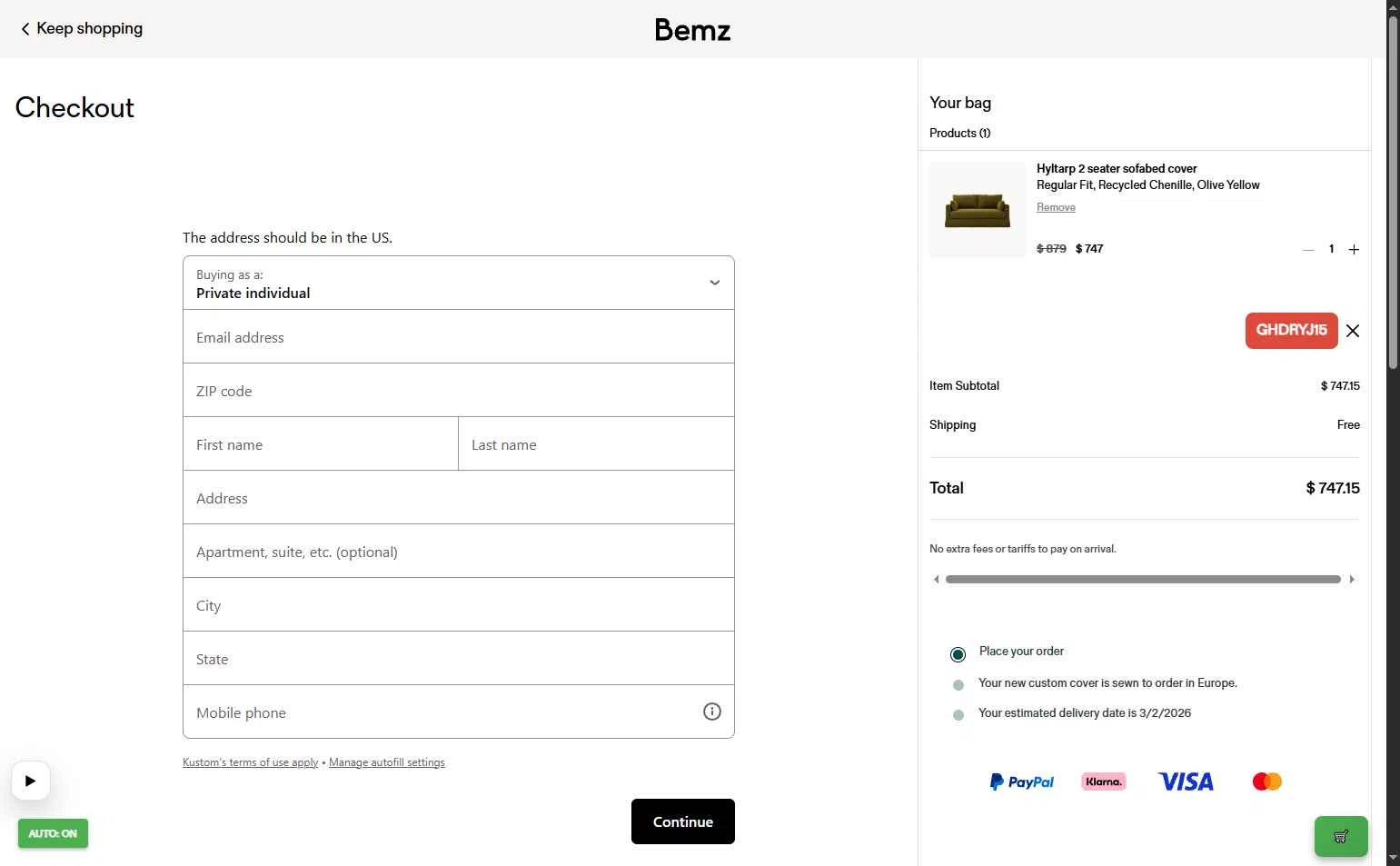Focus the Email address field
This screenshot has height=866, width=1400.
click(458, 337)
